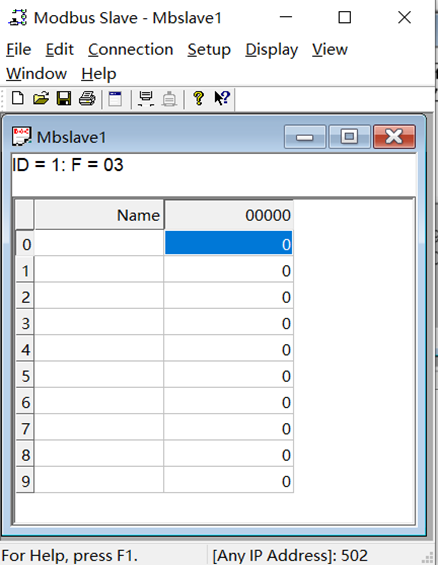The image size is (438, 565).
Task: Click the Name cell of row 3
Action: click(99, 322)
